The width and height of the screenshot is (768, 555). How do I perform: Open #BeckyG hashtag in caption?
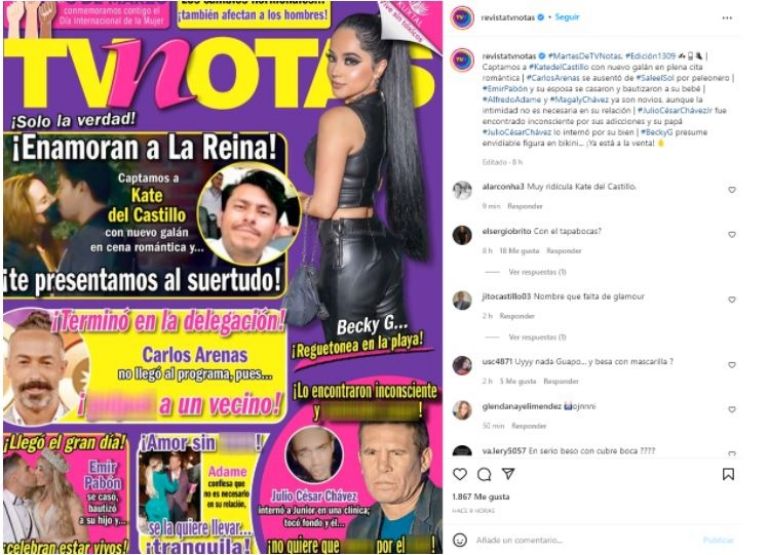point(656,132)
